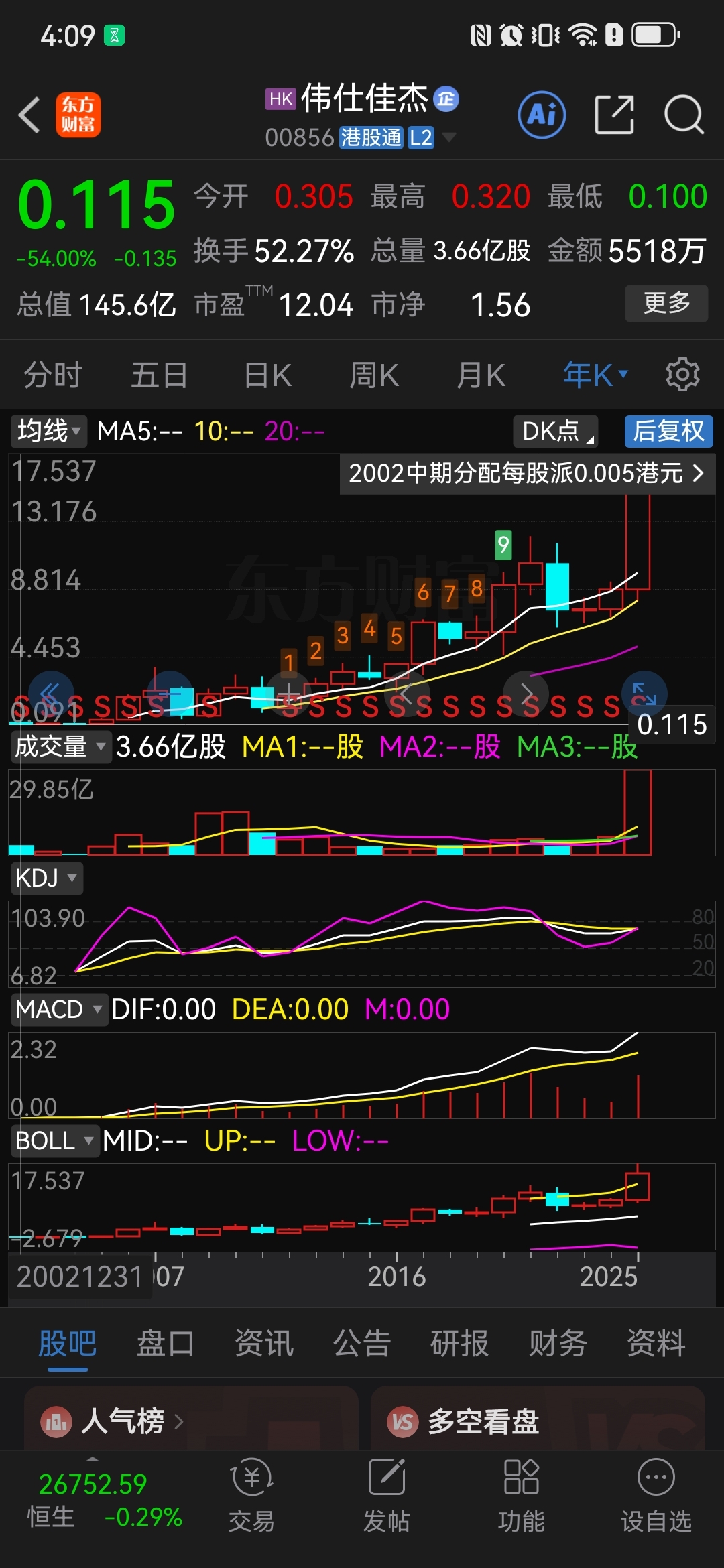Open chart settings gear icon
This screenshot has width=724, height=1568.
coord(682,375)
